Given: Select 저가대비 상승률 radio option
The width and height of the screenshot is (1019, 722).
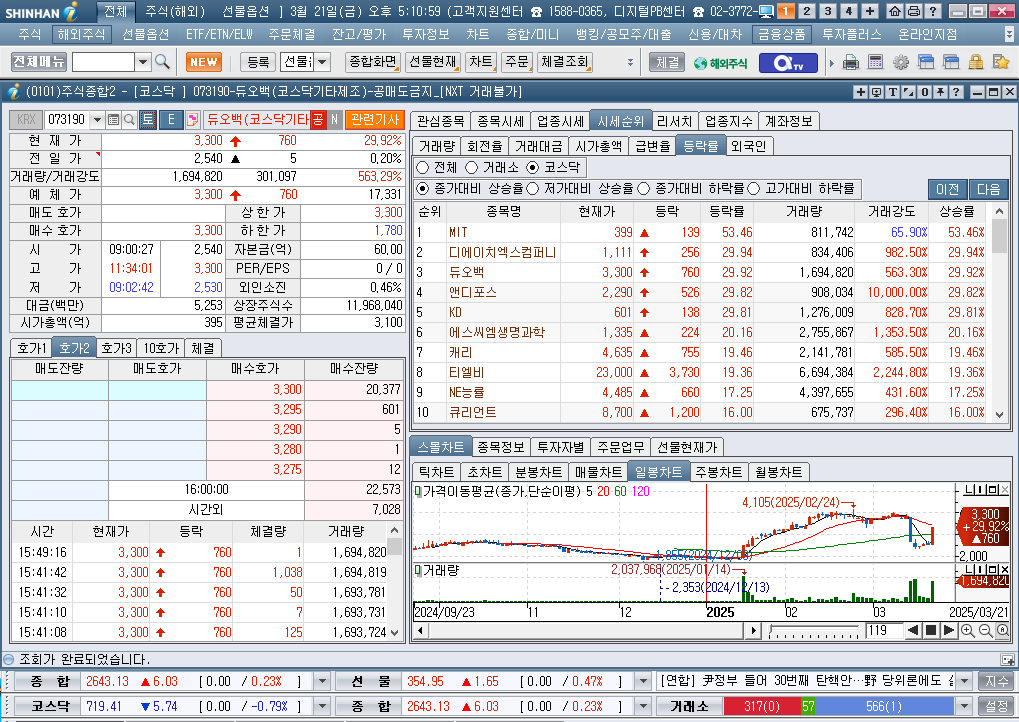Looking at the screenshot, I should [533, 188].
